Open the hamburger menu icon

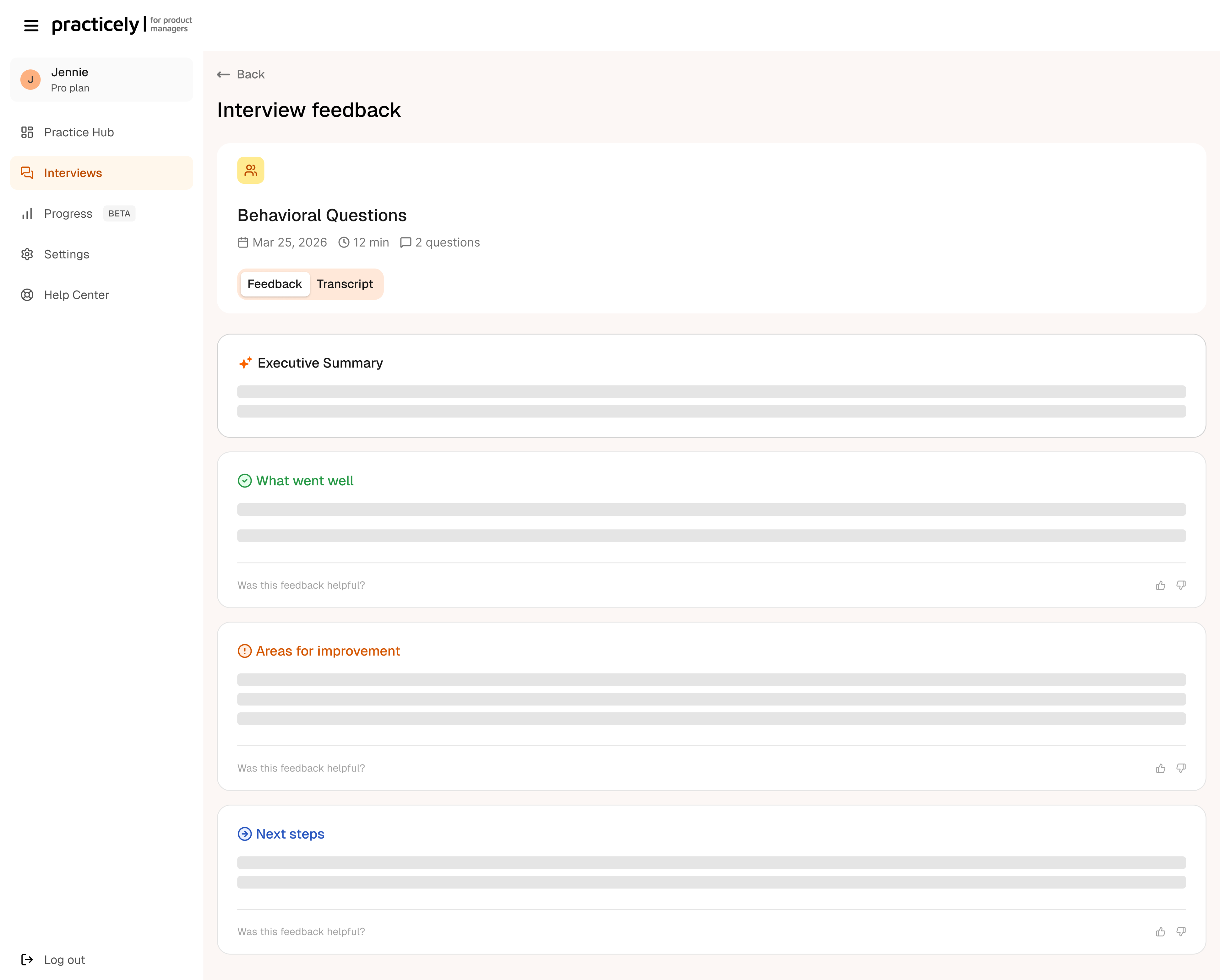[31, 26]
